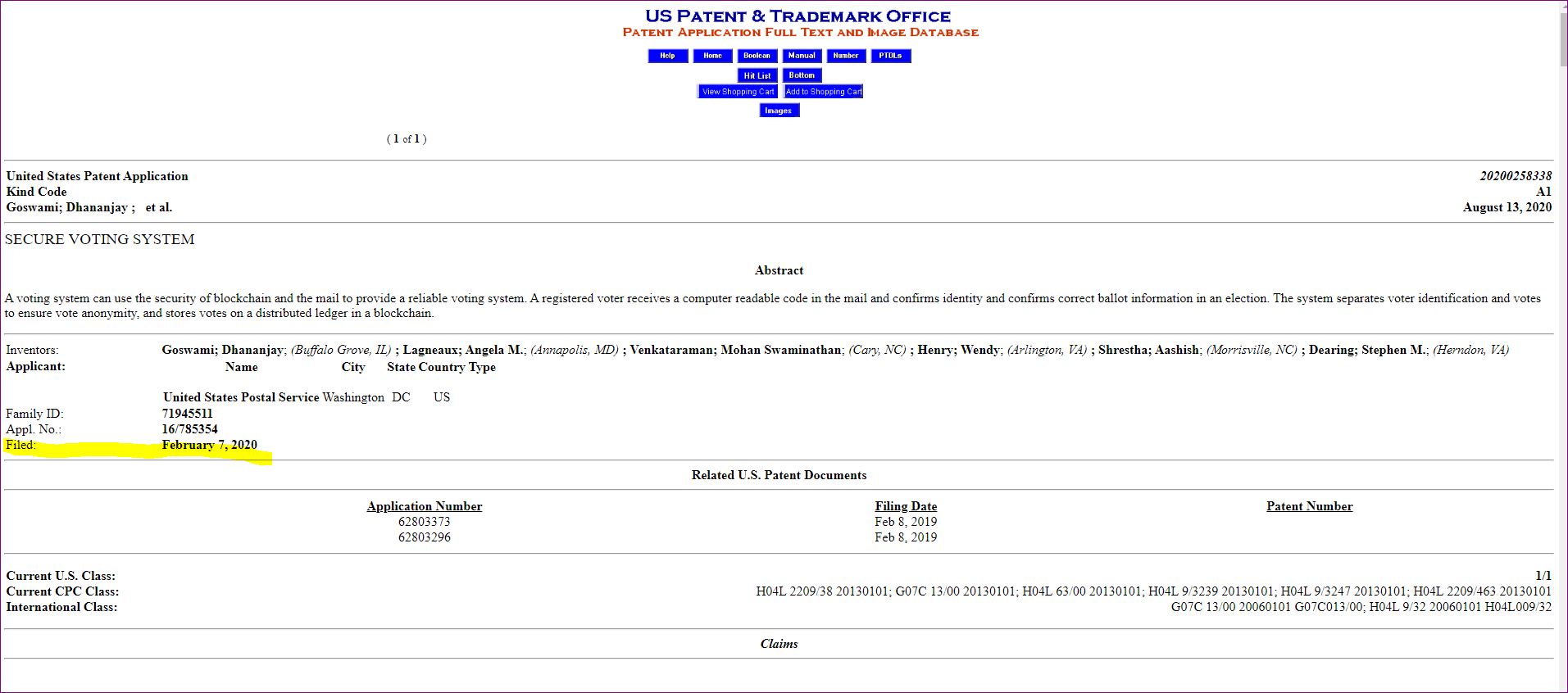Click inventor name Shrestha; Aashish

[x=1150, y=350]
